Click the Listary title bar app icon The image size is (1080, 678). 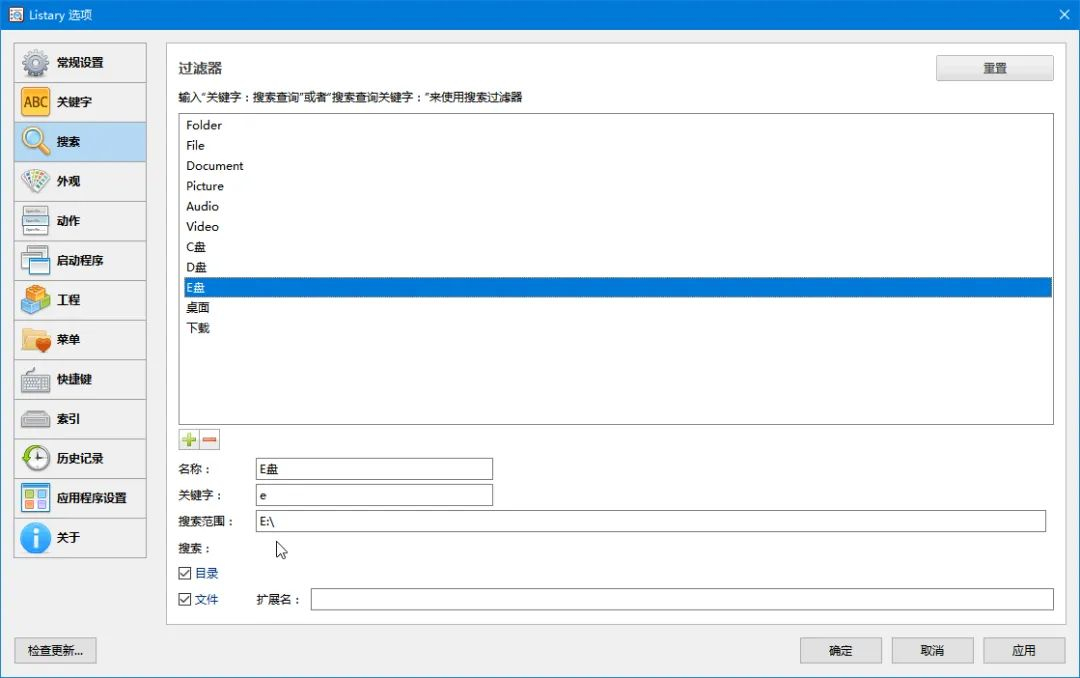click(16, 14)
